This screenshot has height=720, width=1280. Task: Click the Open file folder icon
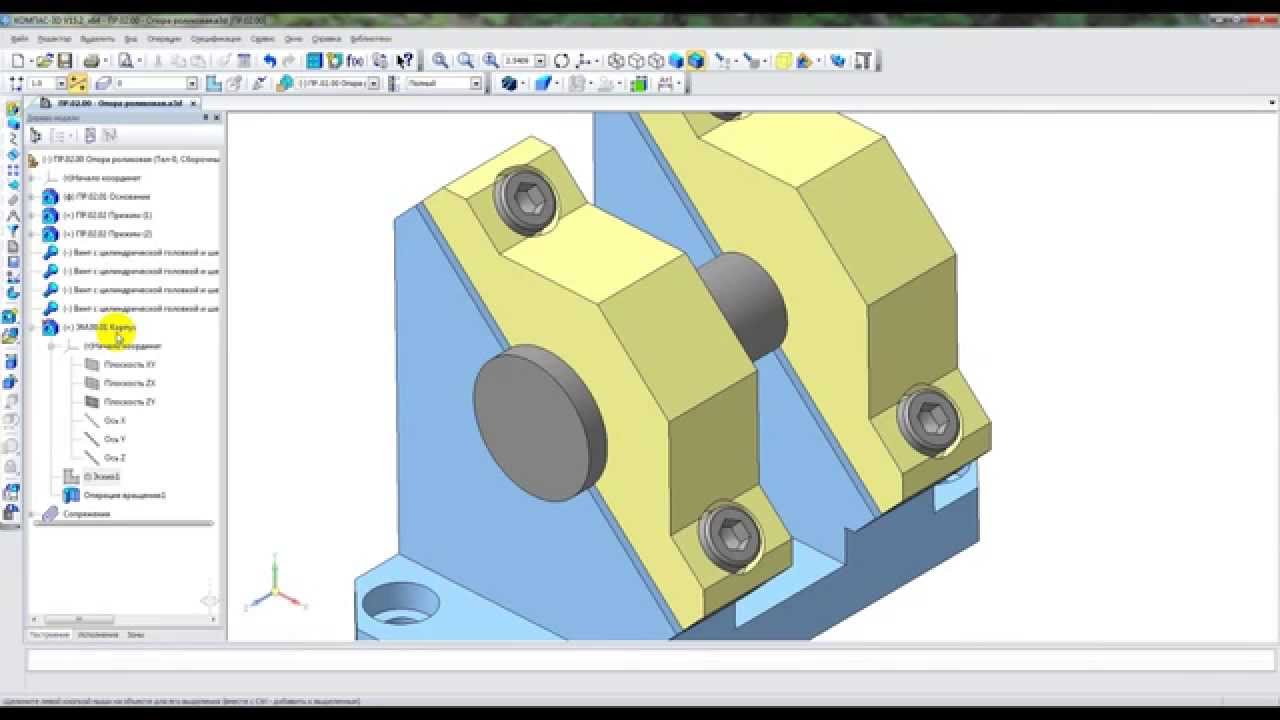click(44, 61)
